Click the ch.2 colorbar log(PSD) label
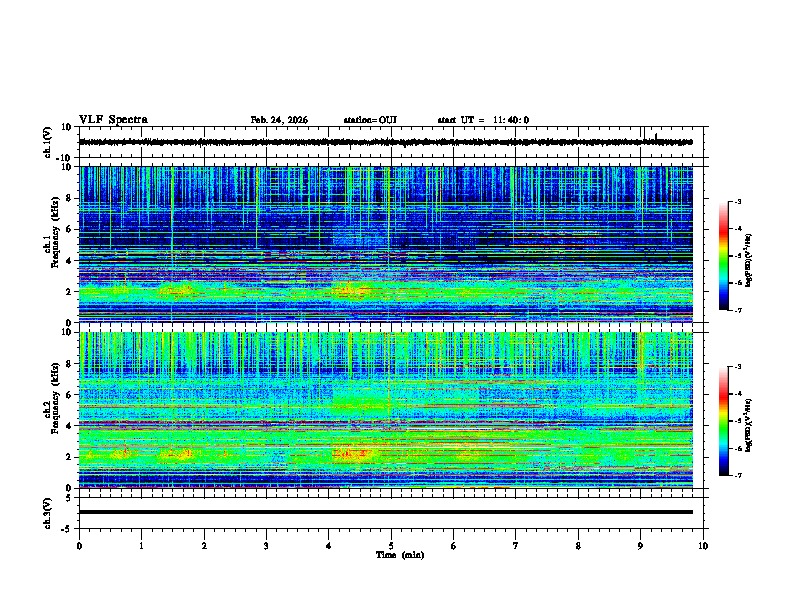Image resolution: width=792 pixels, height=612 pixels. 749,425
